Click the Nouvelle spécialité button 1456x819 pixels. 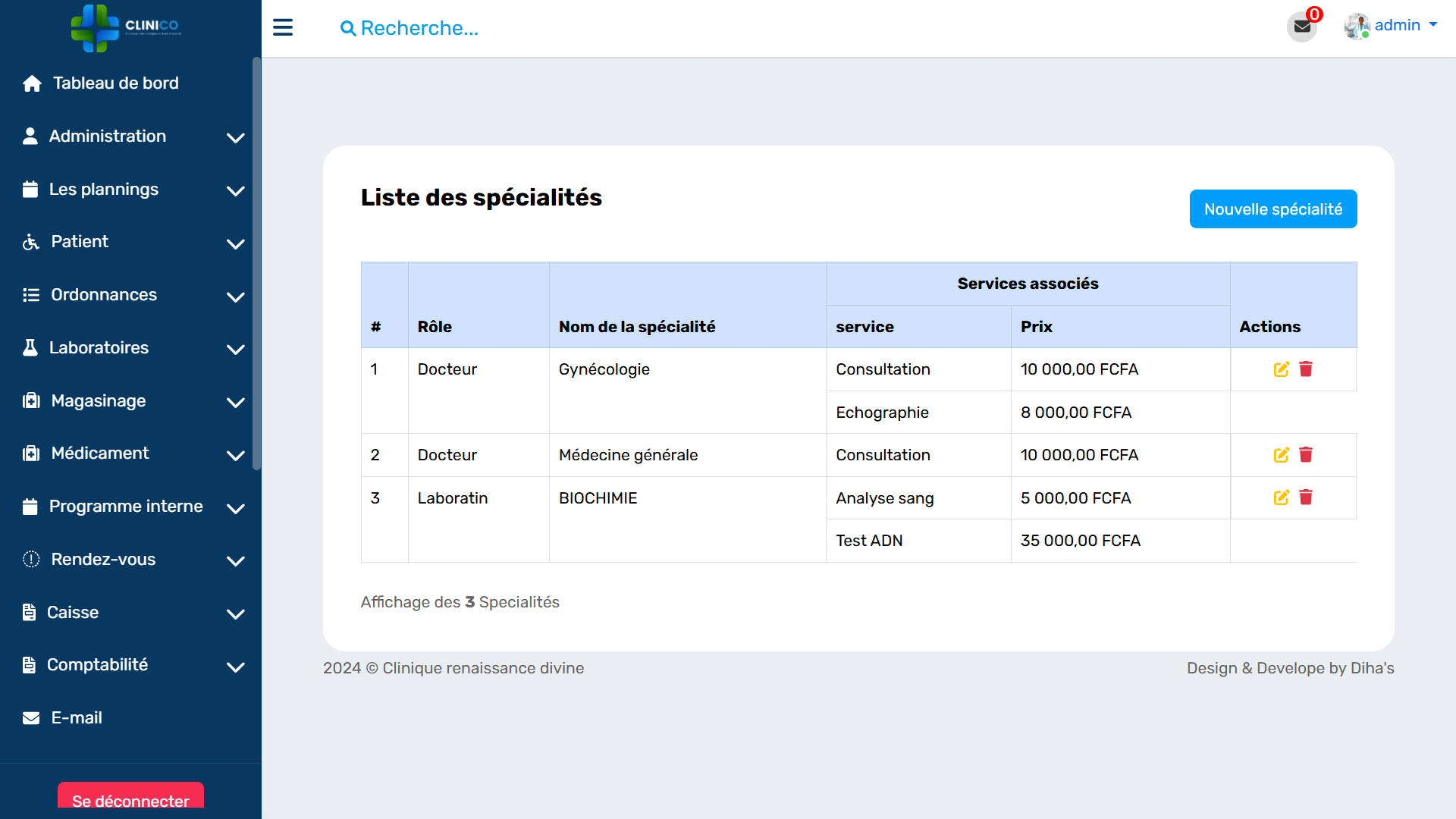(x=1272, y=209)
